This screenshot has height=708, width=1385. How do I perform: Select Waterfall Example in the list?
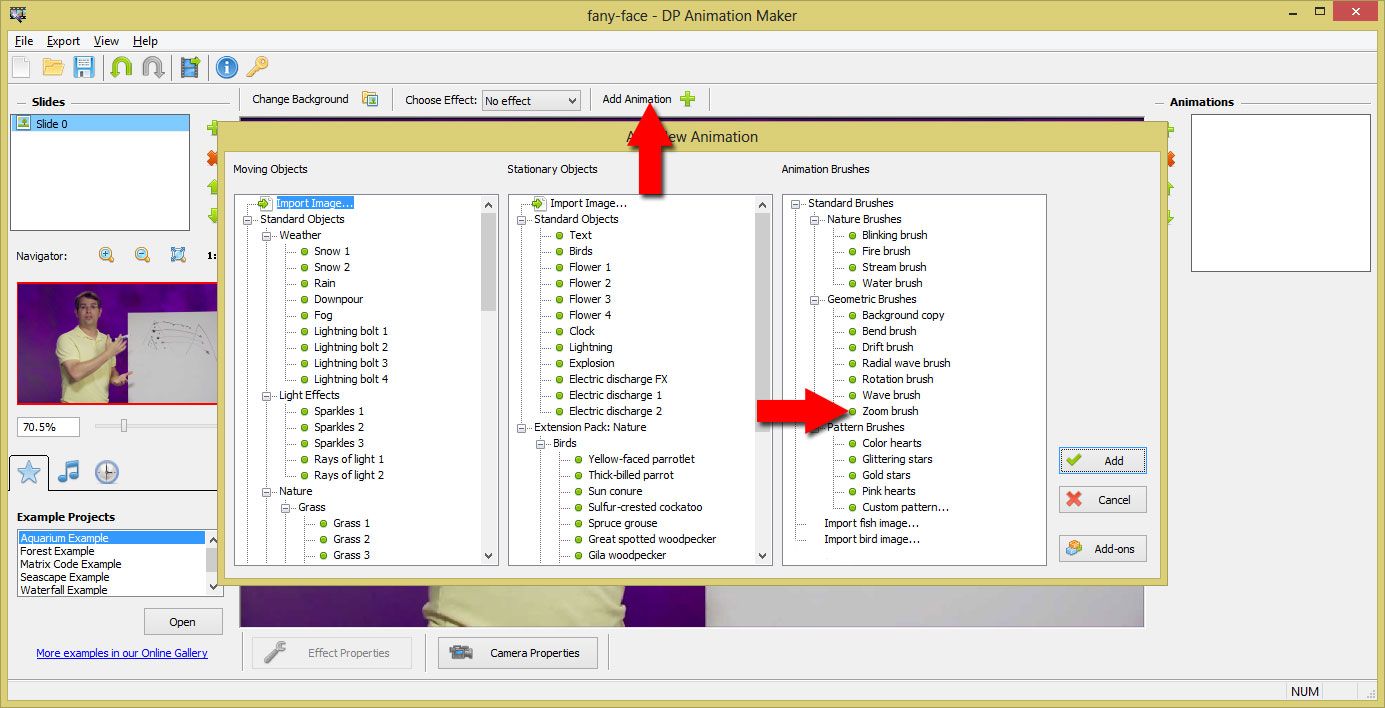pos(63,590)
